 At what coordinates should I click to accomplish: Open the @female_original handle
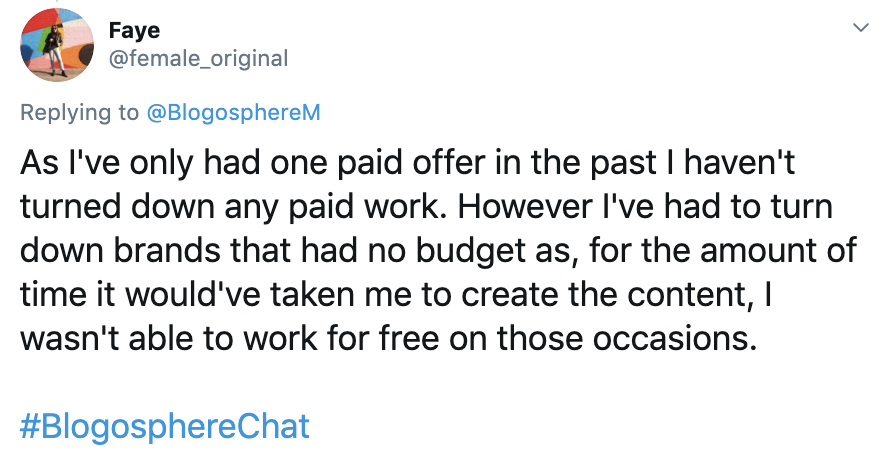coord(198,59)
